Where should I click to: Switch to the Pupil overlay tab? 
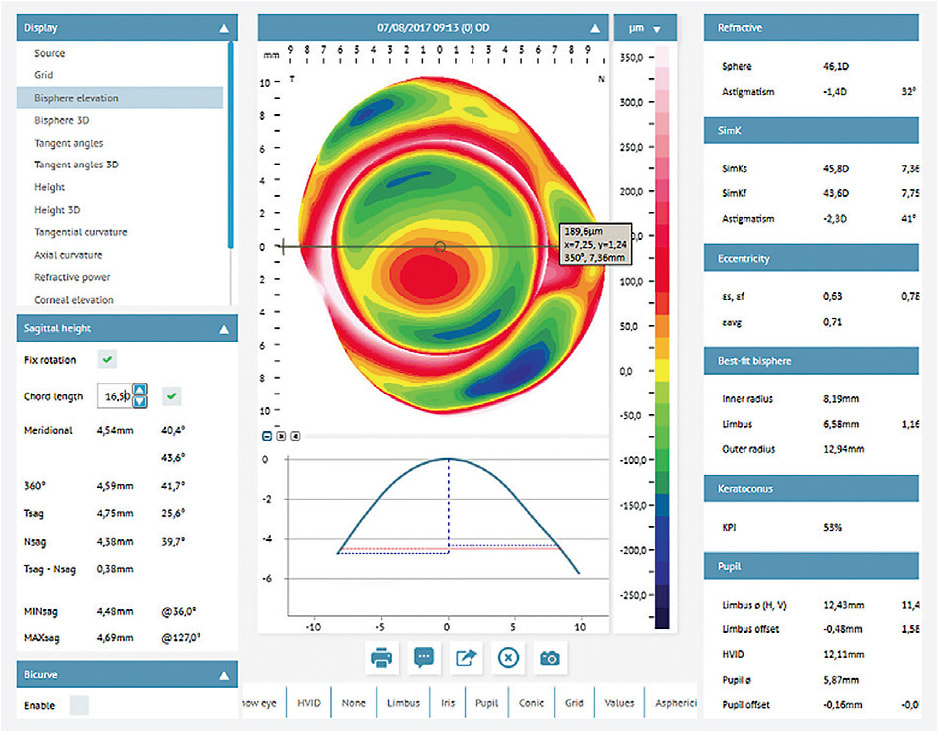click(x=486, y=702)
